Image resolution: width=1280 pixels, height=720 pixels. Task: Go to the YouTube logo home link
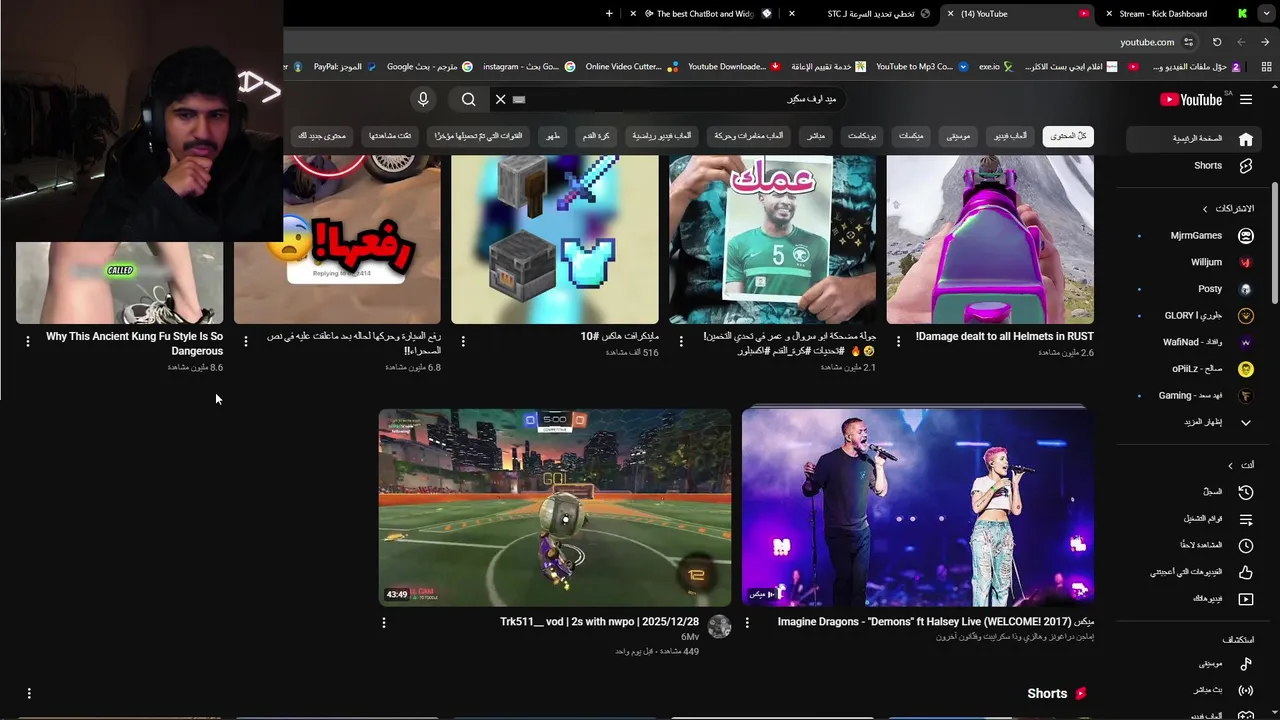(x=1191, y=99)
